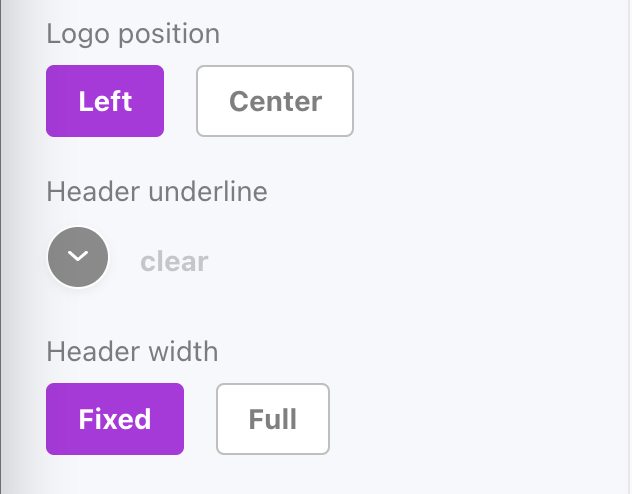Keep the logo aligned left
This screenshot has width=632, height=494.
point(105,101)
